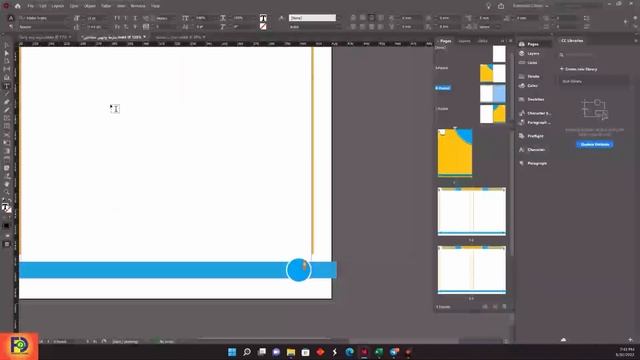Open the Table menu
The height and width of the screenshot is (360, 640).
tap(106, 6)
